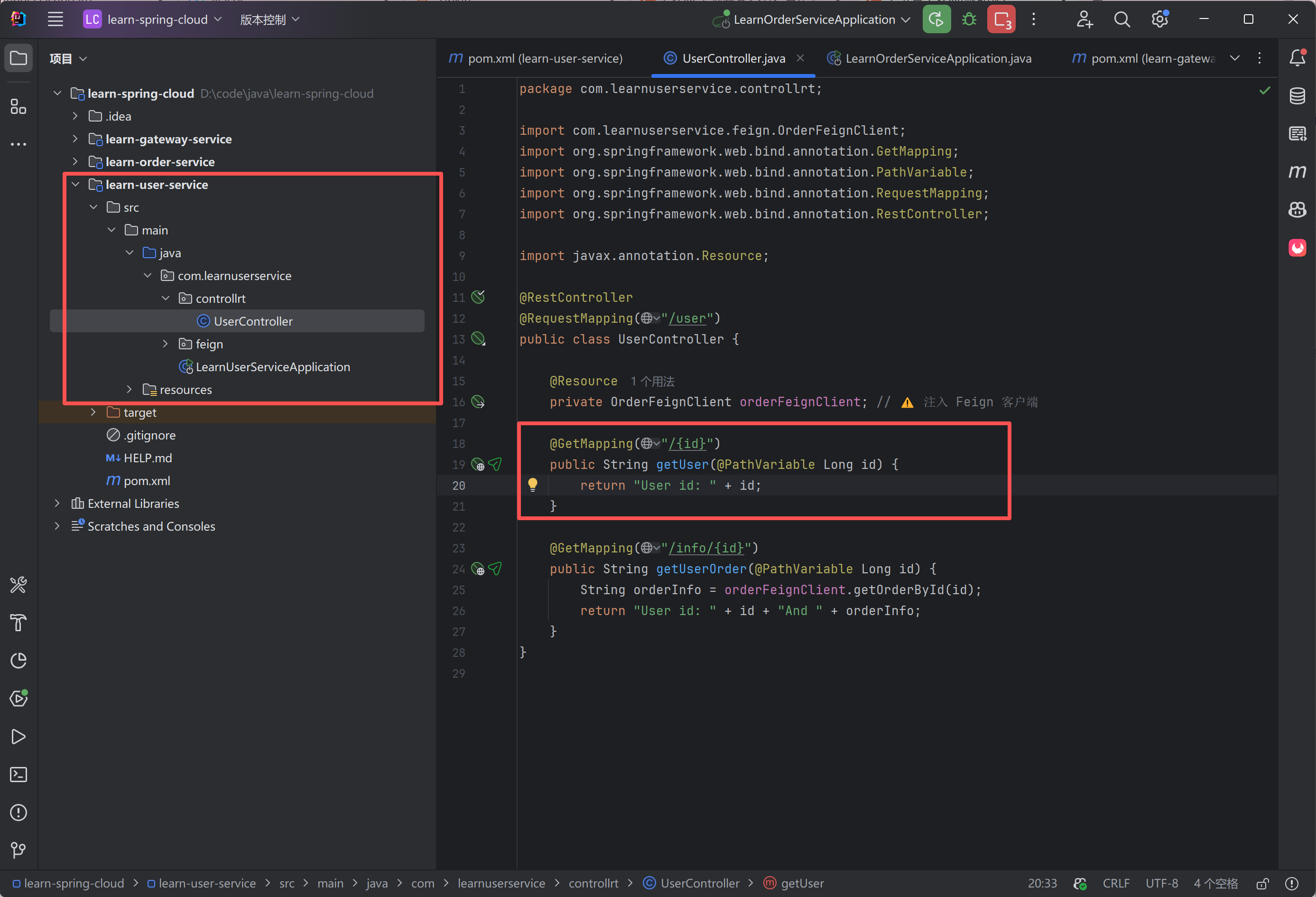The height and width of the screenshot is (897, 1316).
Task: Select UserController in project tree
Action: [x=237, y=321]
